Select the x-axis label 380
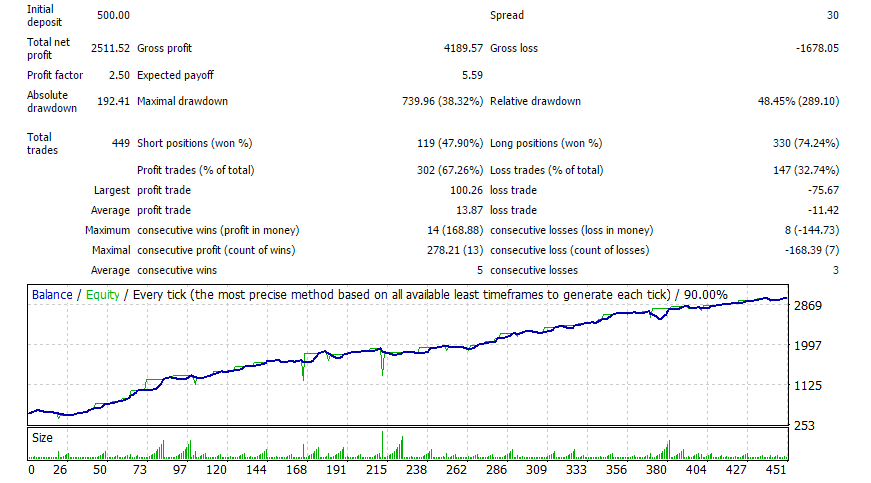 [x=656, y=470]
